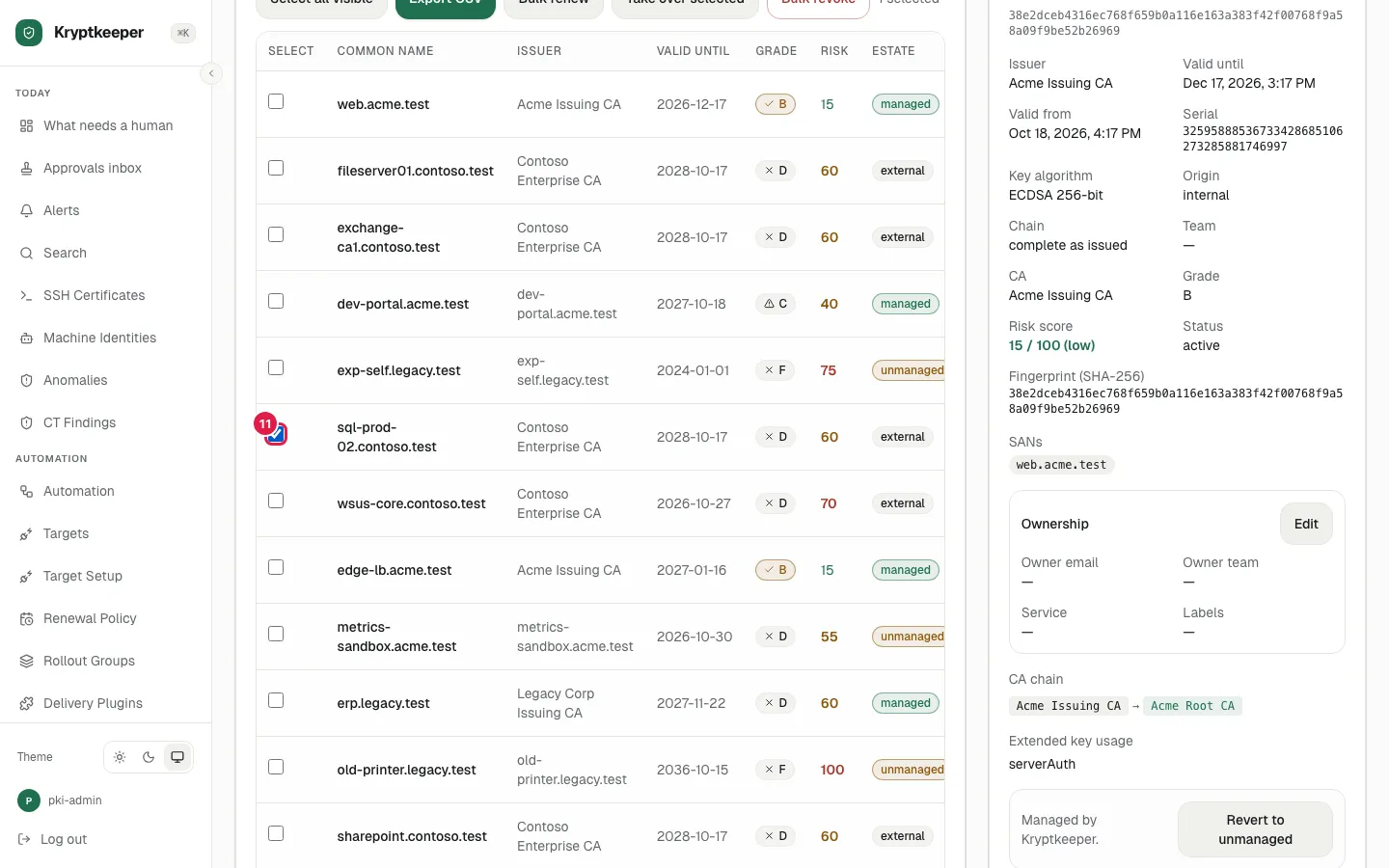Viewport: 1389px width, 868px height.
Task: Click risk score 70 for wsus-core.contoso.test
Action: (829, 503)
